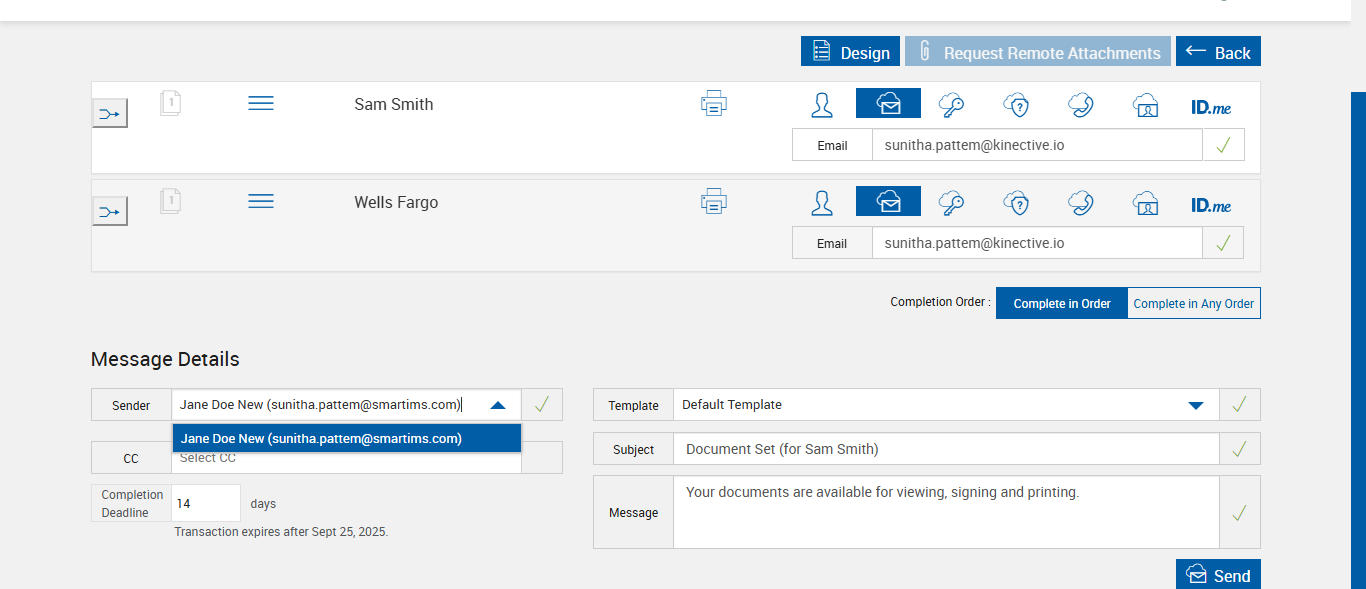Click the printer icon in Sam Smith row
1366x589 pixels.
click(713, 104)
